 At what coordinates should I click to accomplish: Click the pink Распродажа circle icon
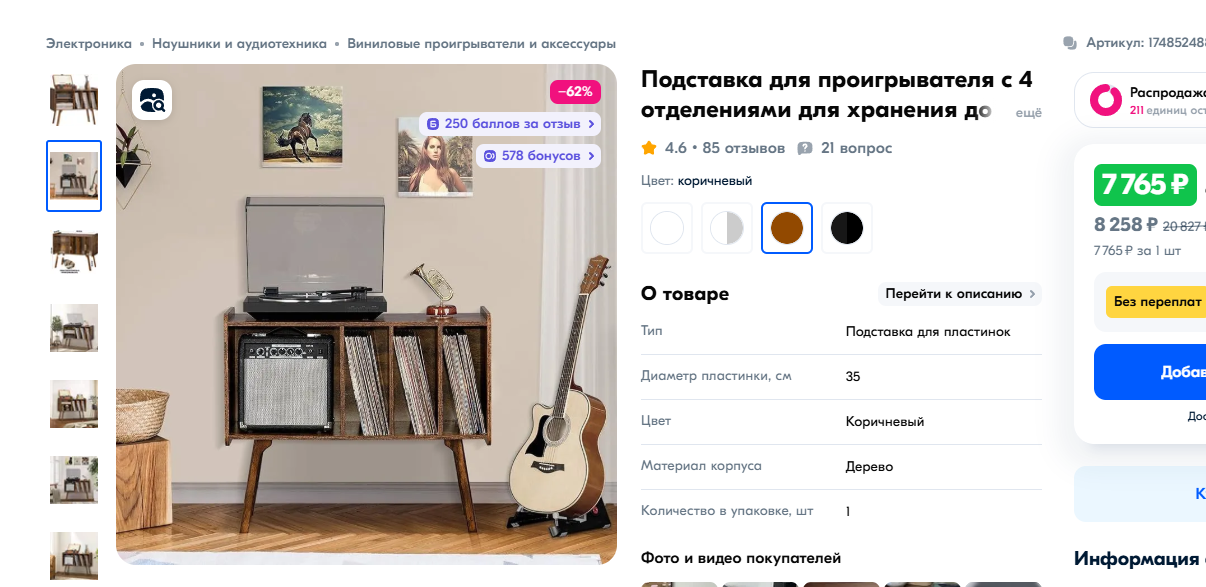tap(1106, 100)
